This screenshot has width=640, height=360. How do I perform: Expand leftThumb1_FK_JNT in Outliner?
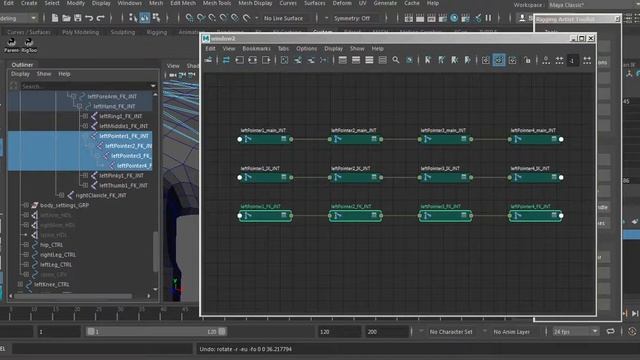click(x=85, y=185)
